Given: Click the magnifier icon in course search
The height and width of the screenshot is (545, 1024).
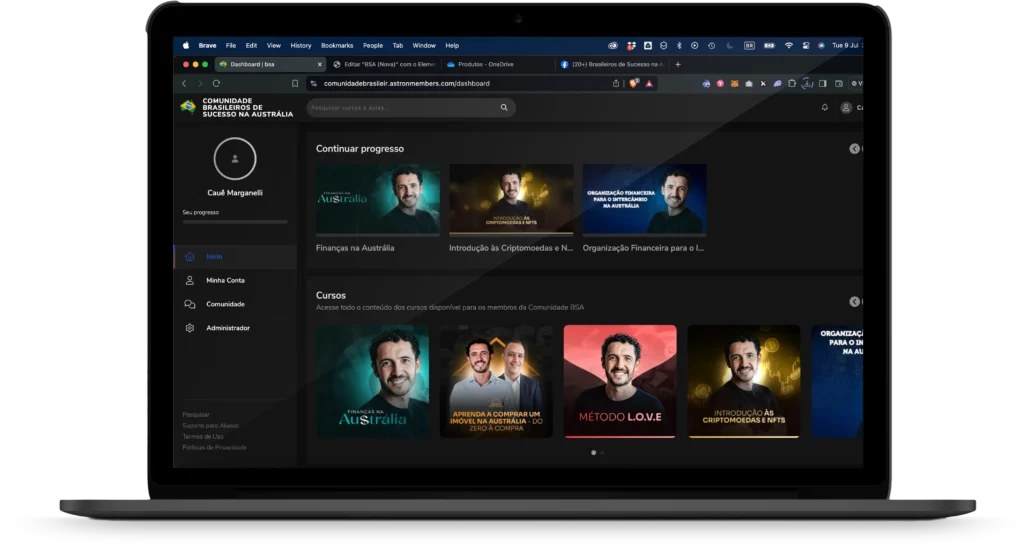Looking at the screenshot, I should click(x=504, y=107).
